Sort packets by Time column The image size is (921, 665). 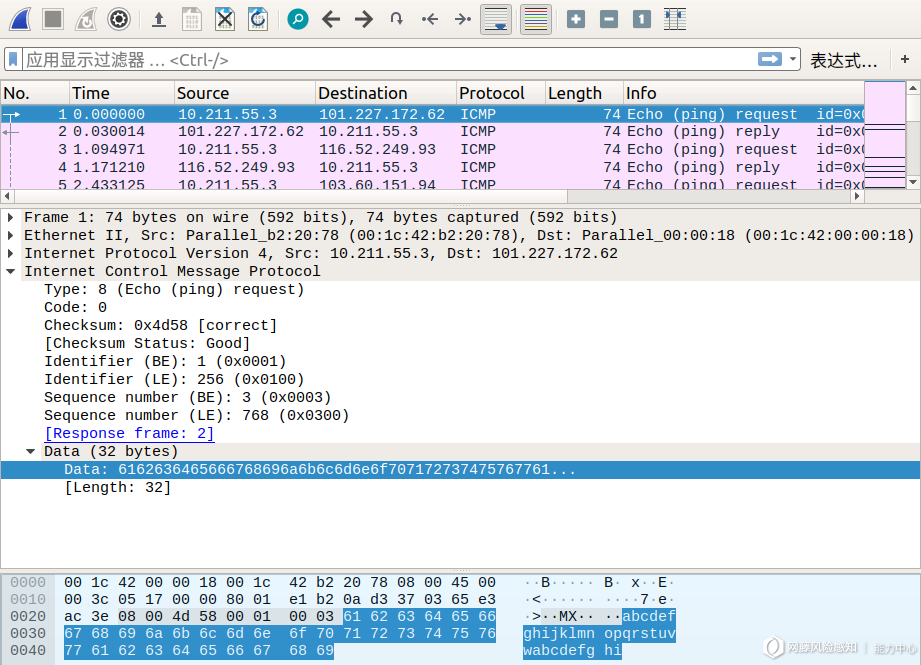[x=122, y=93]
